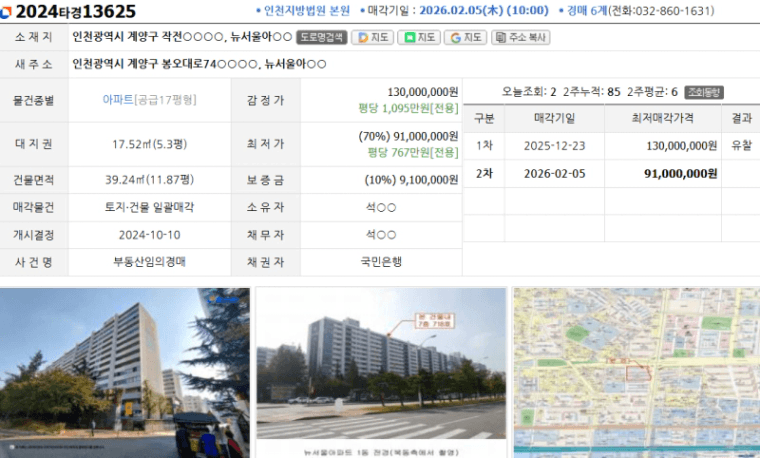760x458 pixels.
Task: Select the 오늘조회: 2 view count text
Action: (529, 92)
